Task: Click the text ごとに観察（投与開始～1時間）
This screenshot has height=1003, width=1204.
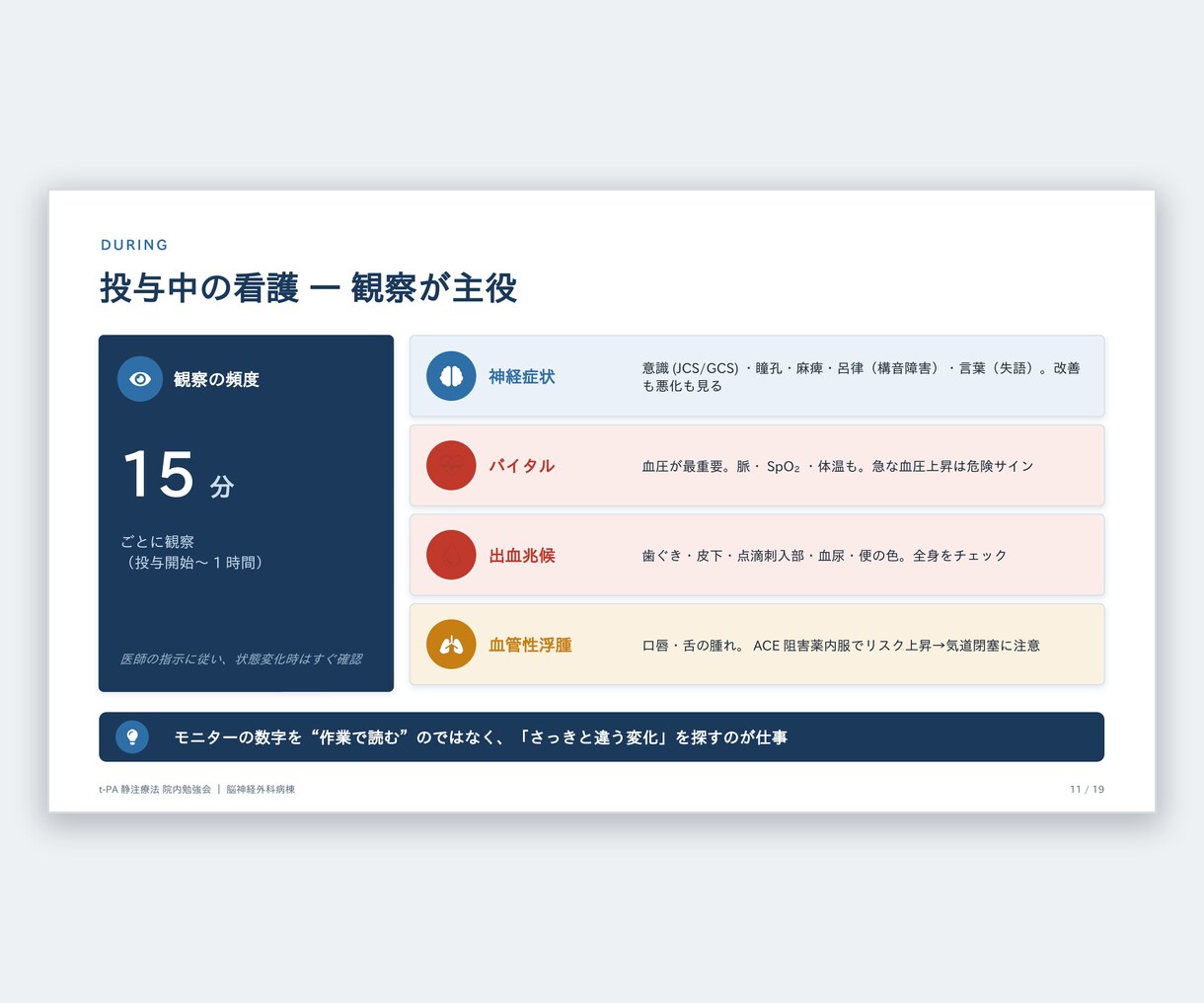Action: pos(193,552)
